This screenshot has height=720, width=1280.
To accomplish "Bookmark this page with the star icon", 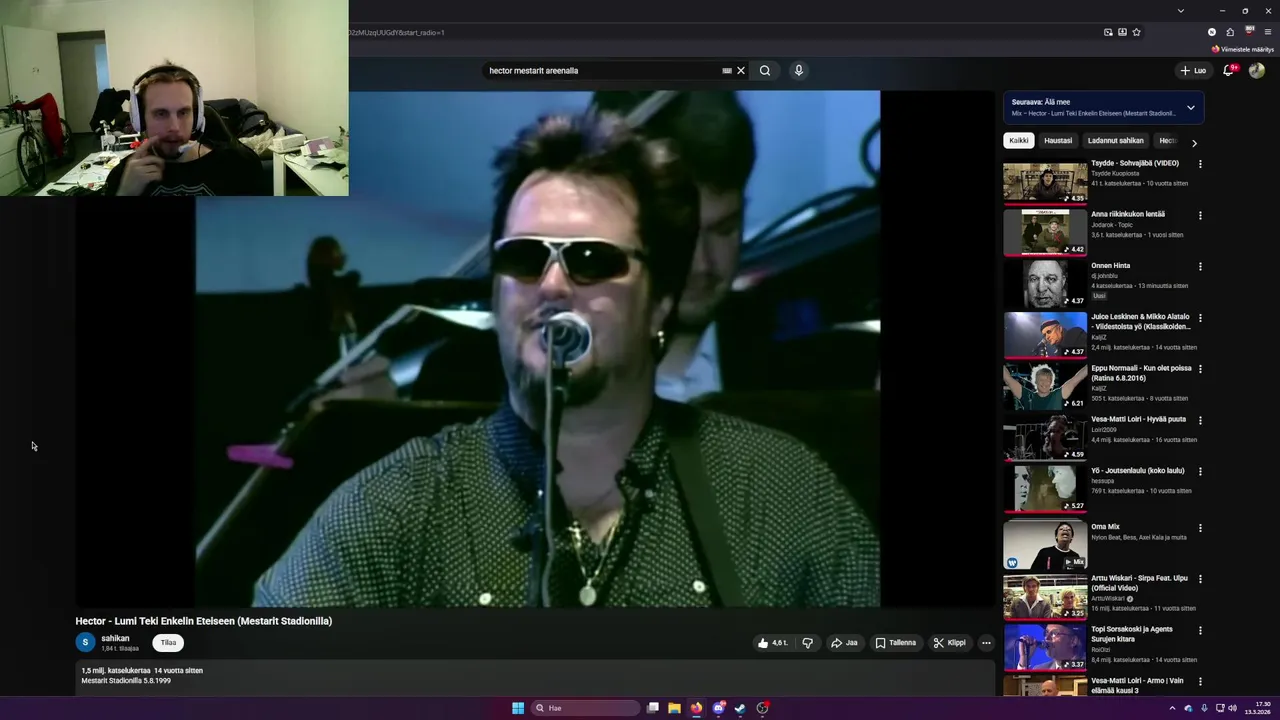I will [x=1137, y=32].
